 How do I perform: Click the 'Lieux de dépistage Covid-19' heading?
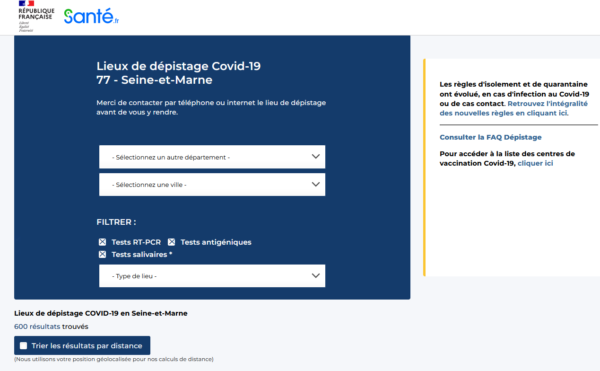178,66
